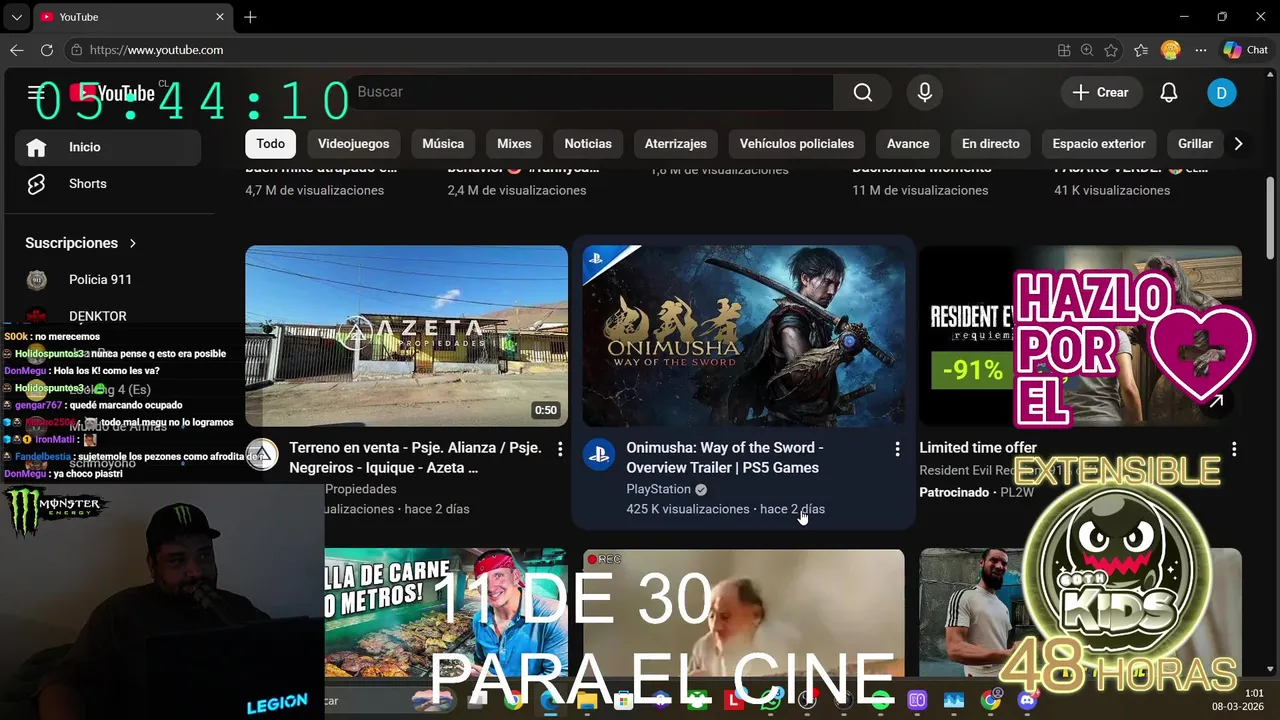Open the Onimusha Way of the Sword title
Viewport: 1280px width, 720px height.
[725, 458]
